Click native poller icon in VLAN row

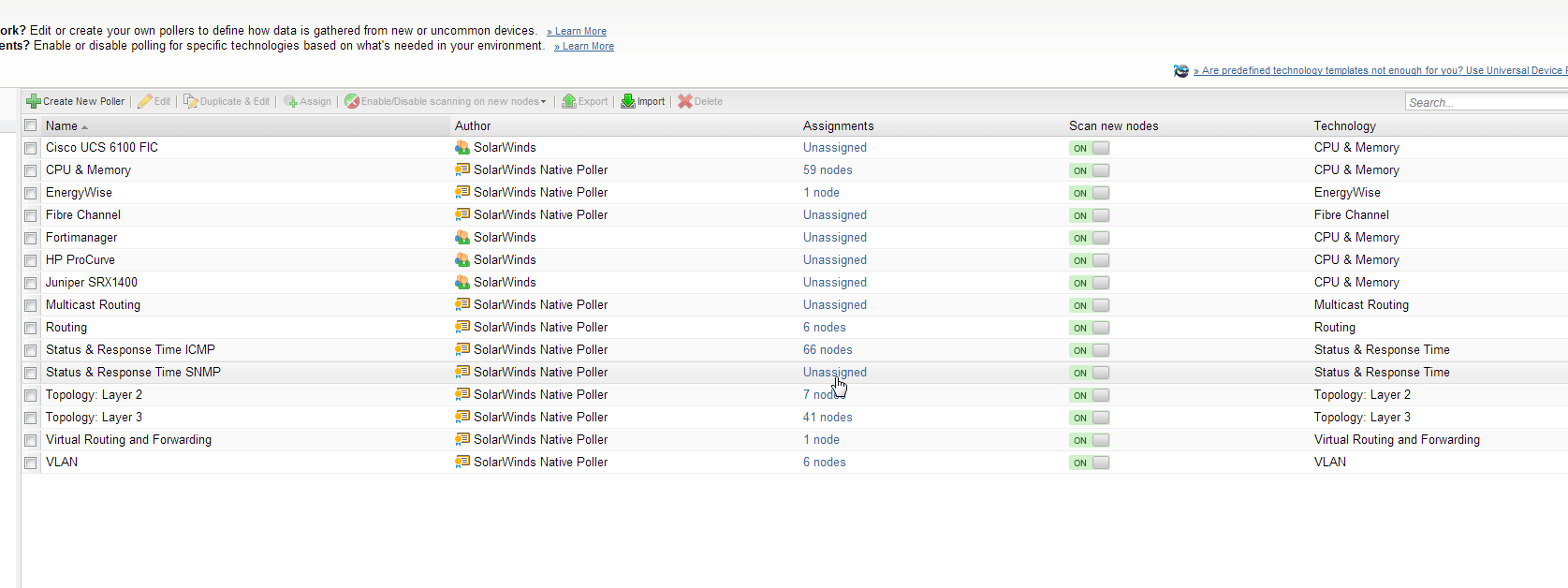click(462, 462)
